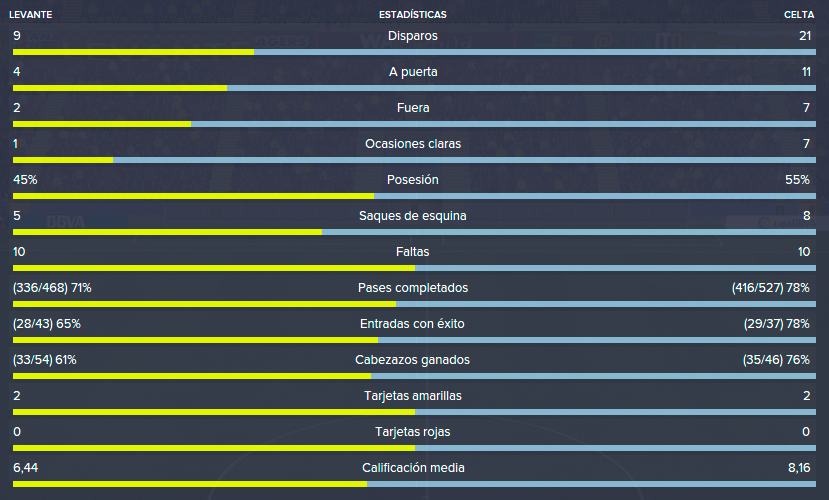Click the LEVANTE team header

click(x=30, y=15)
